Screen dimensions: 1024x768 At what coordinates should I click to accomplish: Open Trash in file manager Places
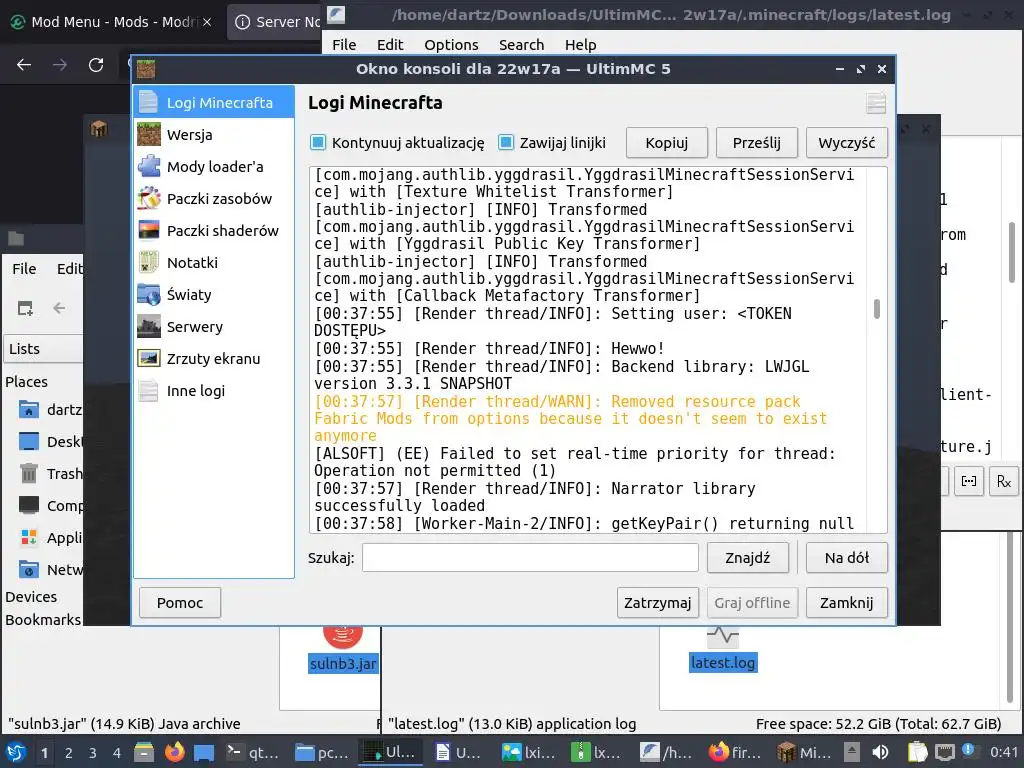coord(50,473)
